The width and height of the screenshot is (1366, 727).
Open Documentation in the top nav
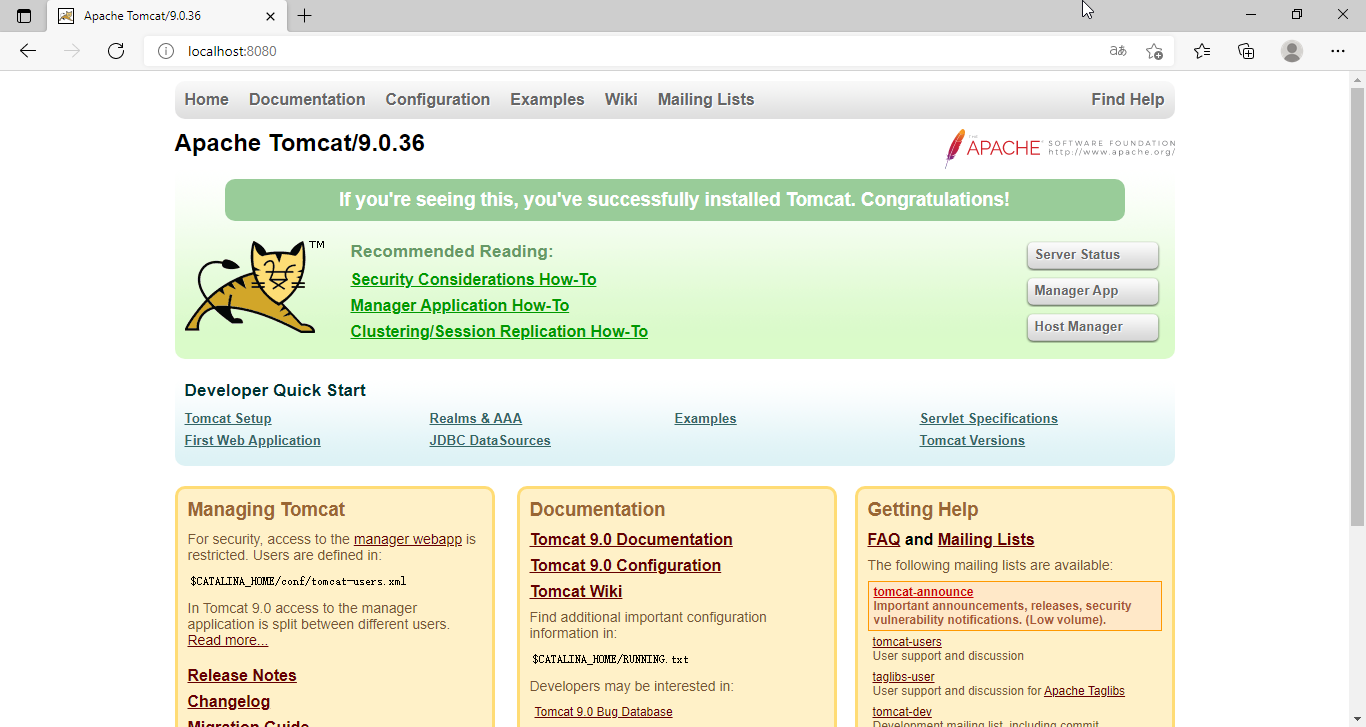click(307, 99)
